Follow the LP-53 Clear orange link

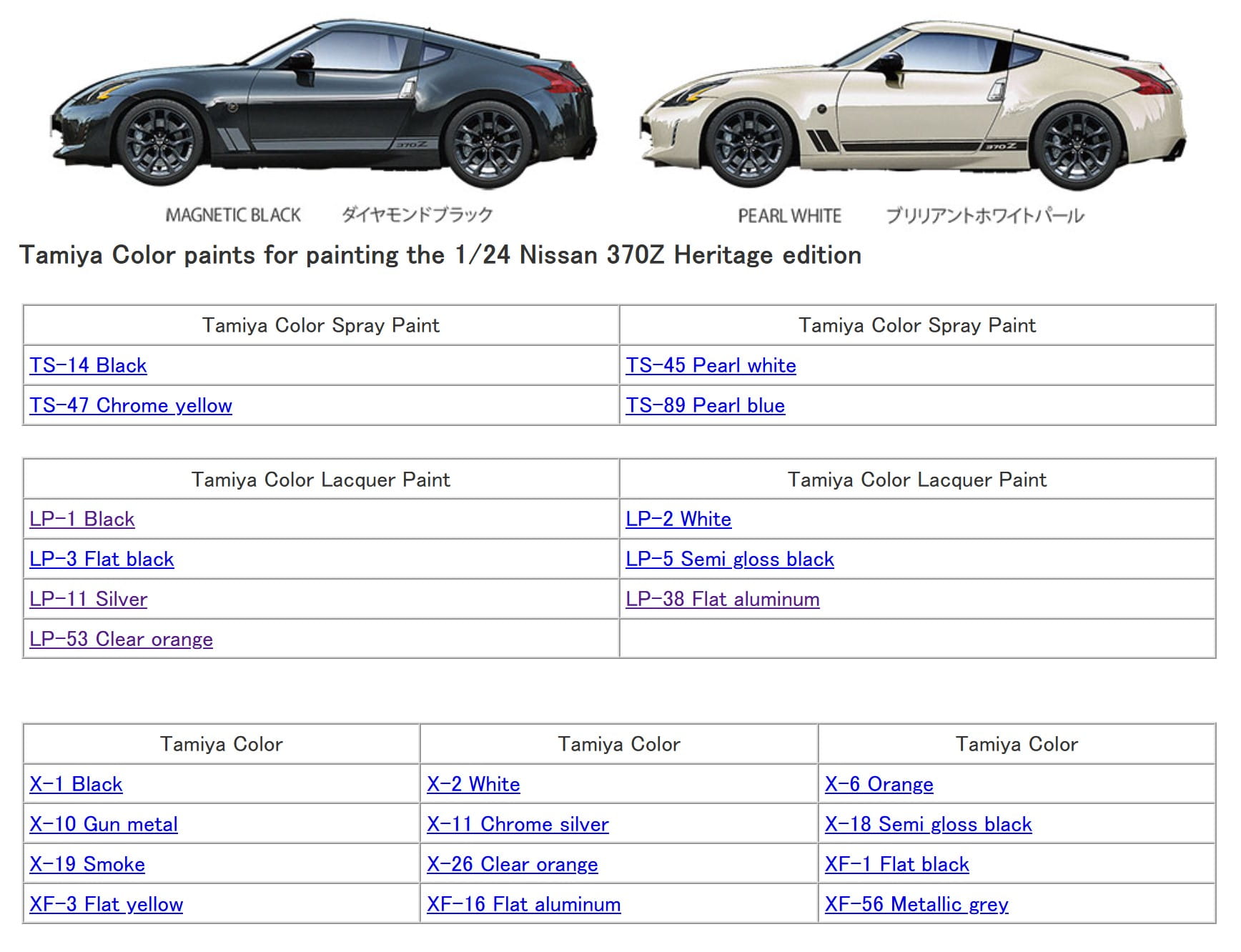click(x=121, y=639)
